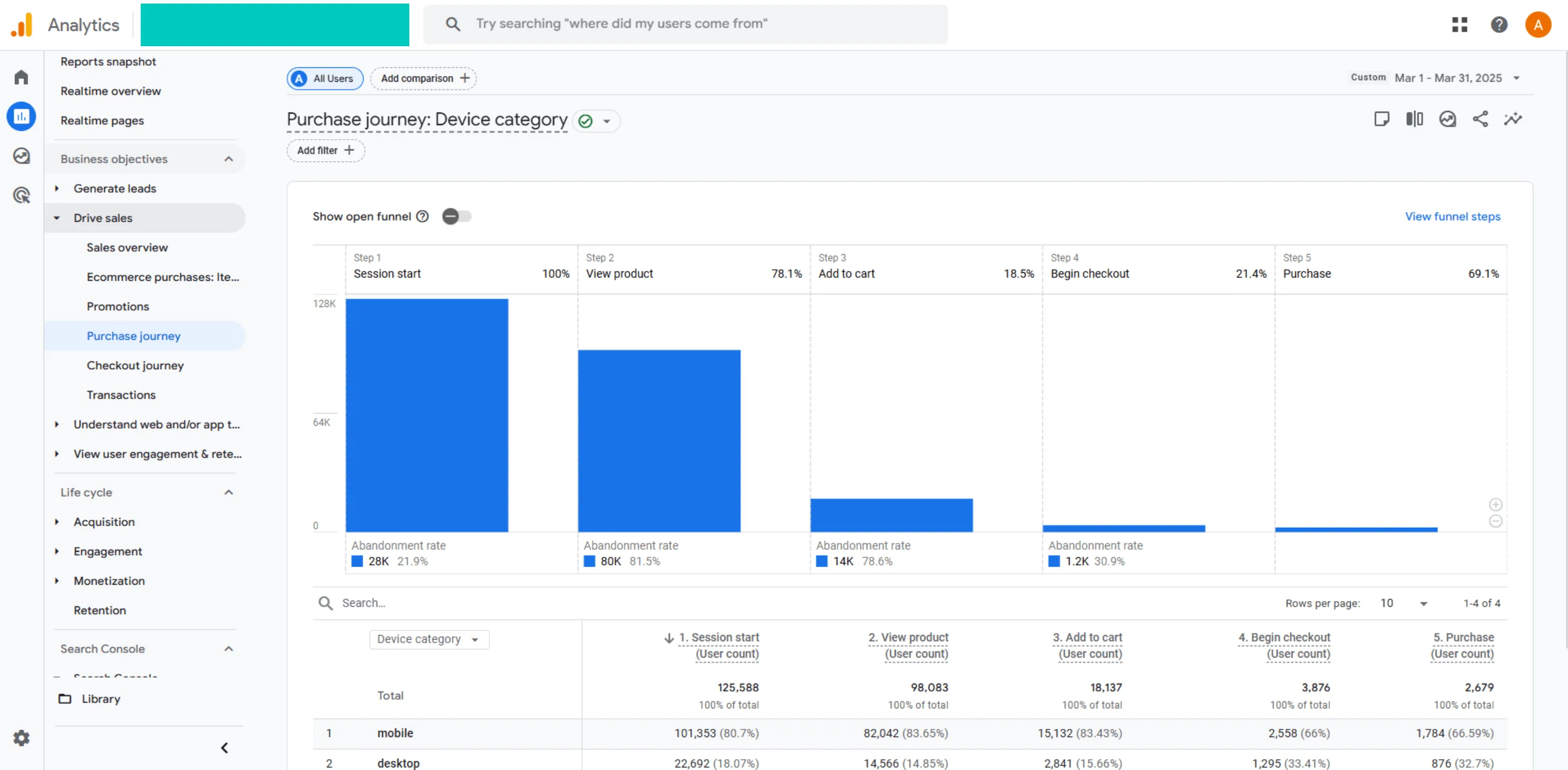This screenshot has height=770, width=1568.
Task: Select the Reports icon in left rail
Action: (21, 116)
